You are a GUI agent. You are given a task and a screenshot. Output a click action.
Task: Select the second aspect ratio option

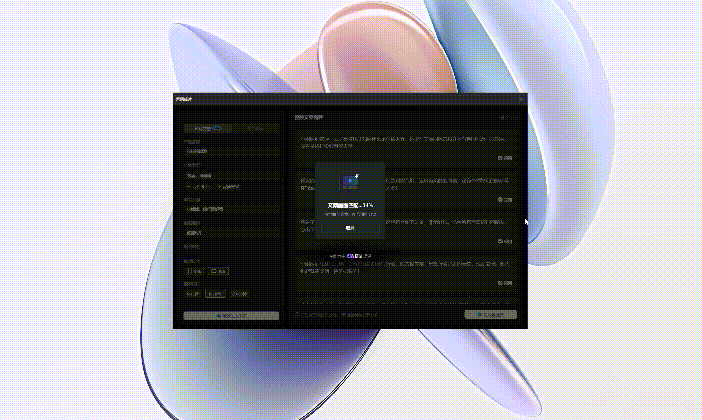pyautogui.click(x=221, y=271)
